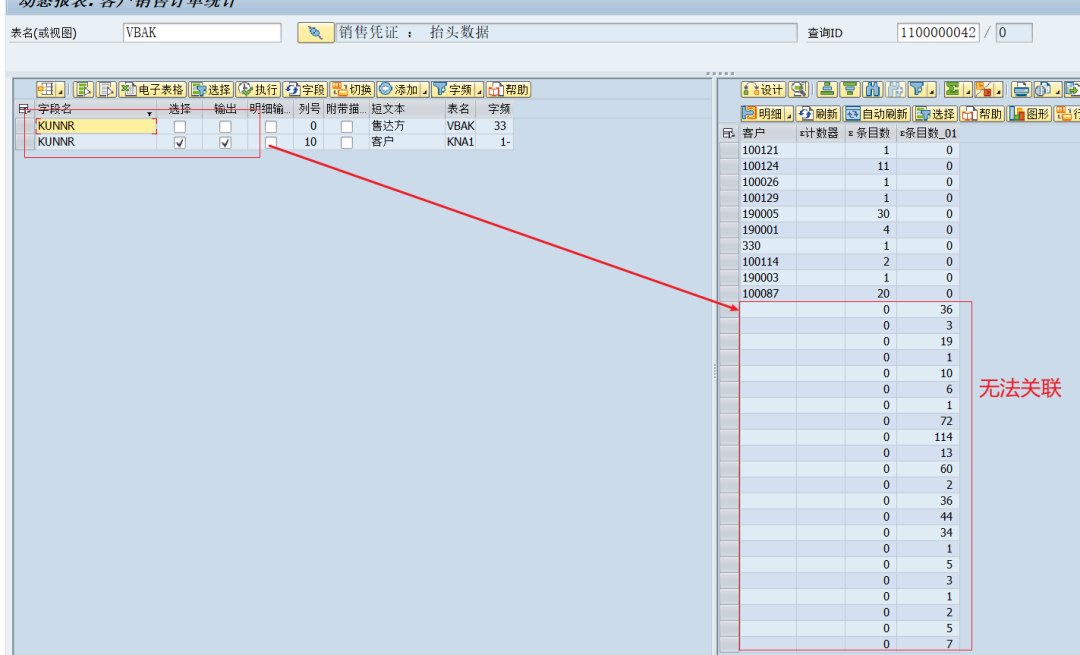Uncheck 选择 checkbox for KNA1 KUNNR row
Viewport: 1080px width, 655px height.
coord(180,143)
